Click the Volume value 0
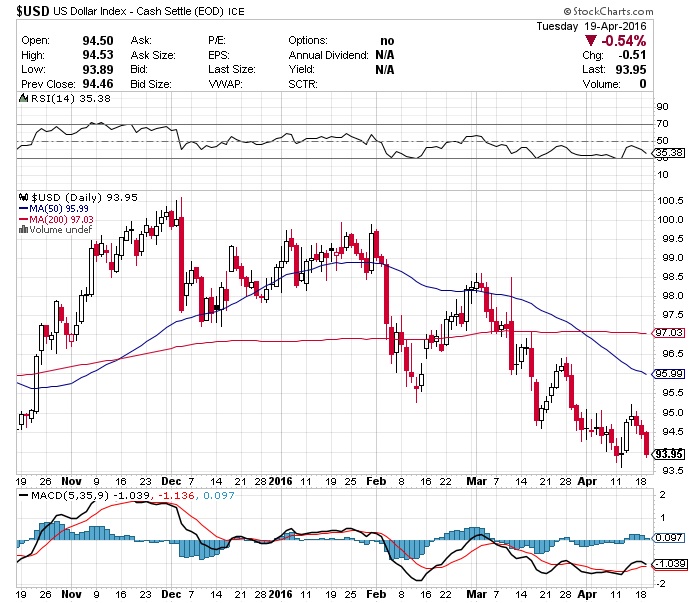700x603 pixels. coord(643,84)
